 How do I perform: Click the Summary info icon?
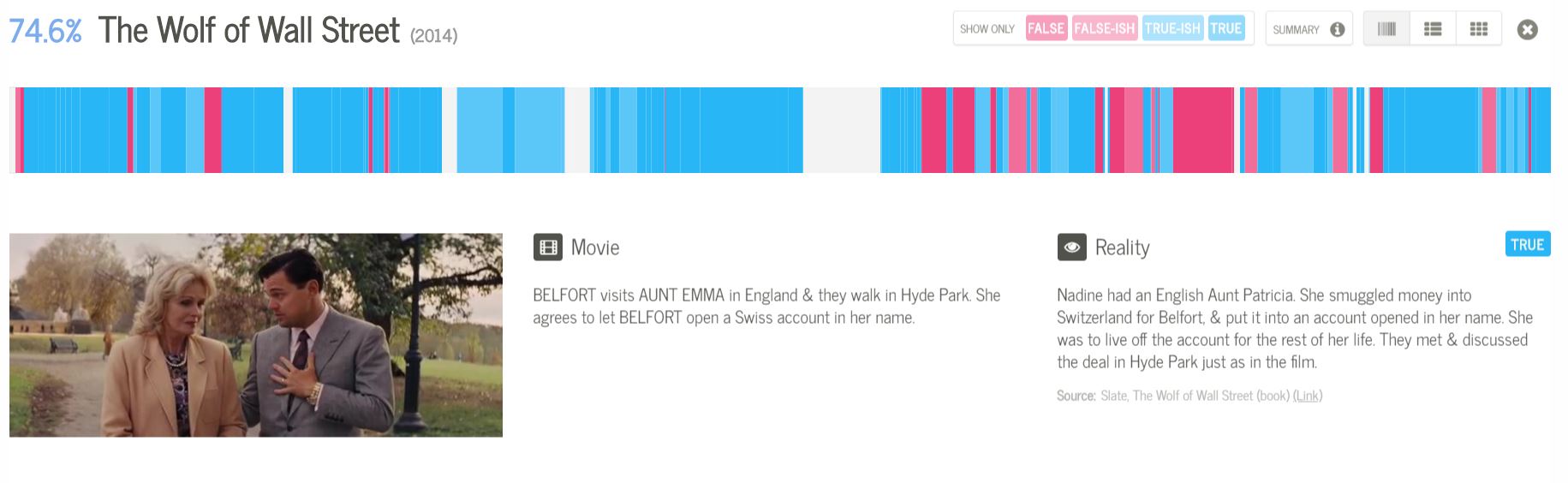point(1337,30)
